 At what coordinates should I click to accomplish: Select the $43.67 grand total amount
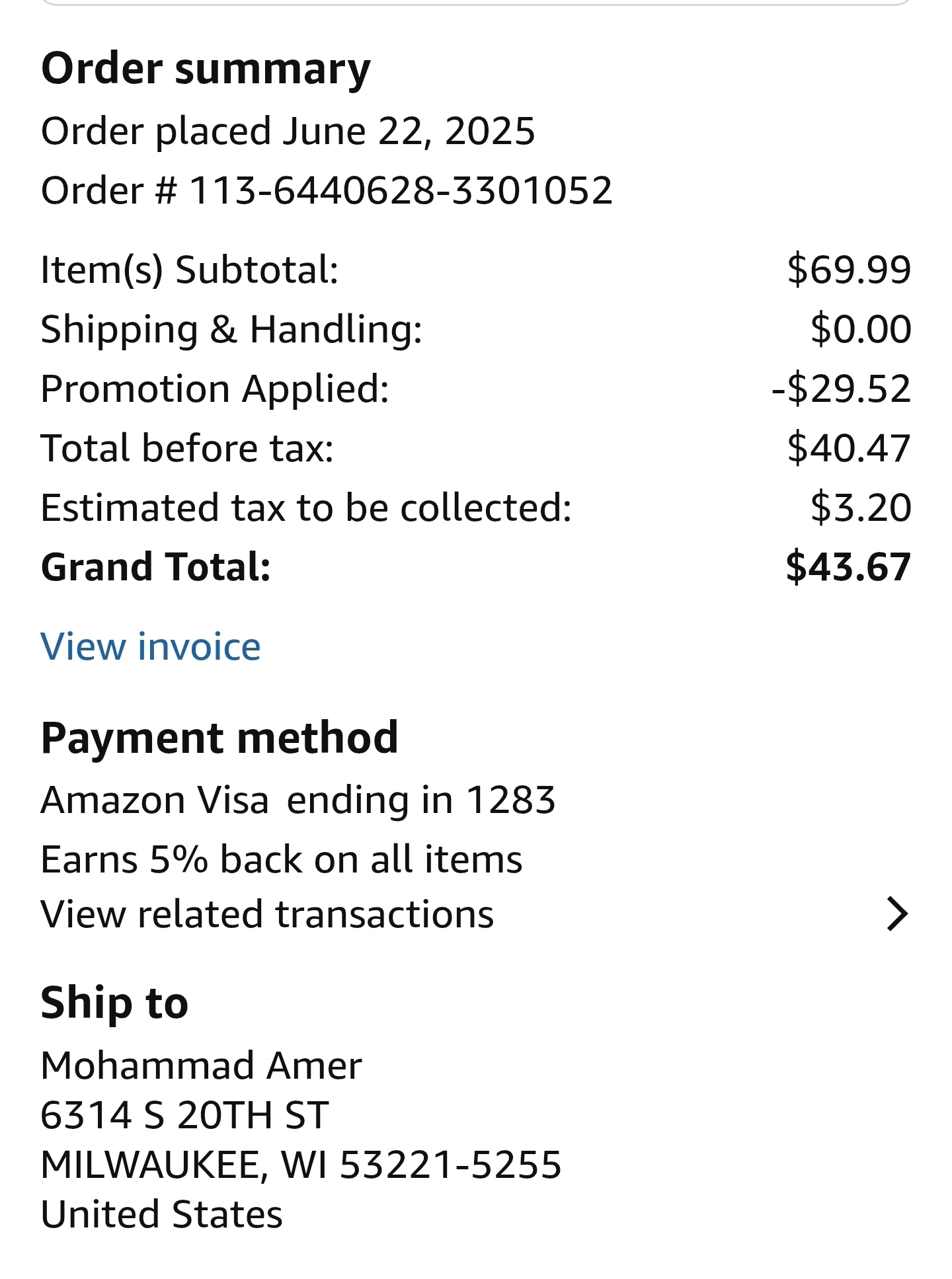(848, 567)
